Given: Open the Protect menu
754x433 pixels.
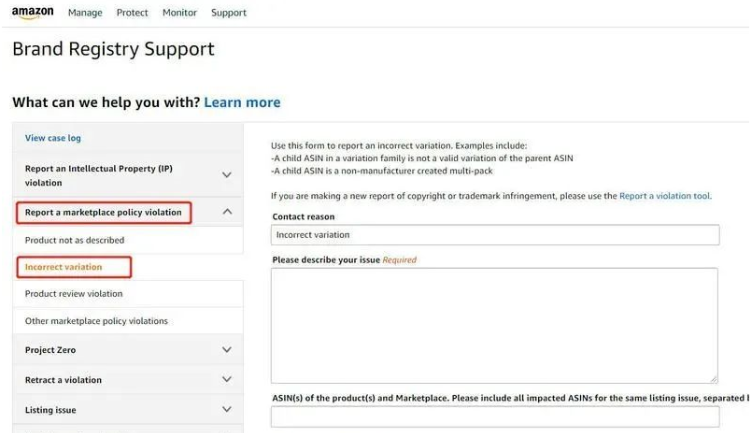Looking at the screenshot, I should click(x=132, y=13).
